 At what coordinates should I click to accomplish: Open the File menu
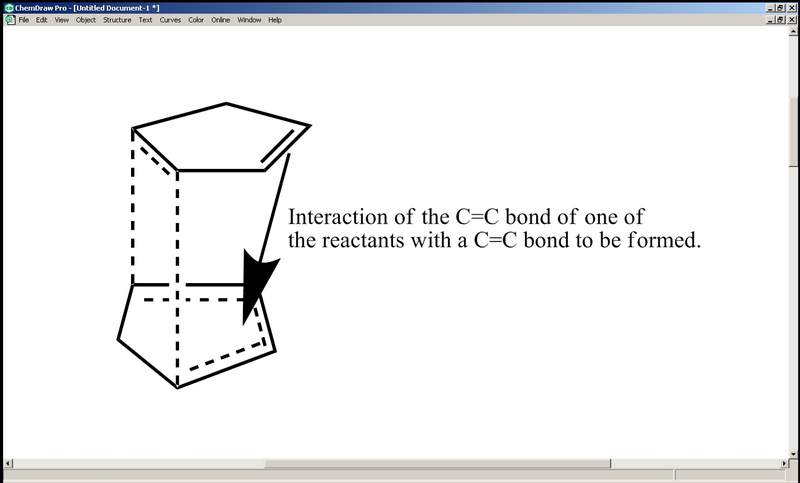(23, 20)
